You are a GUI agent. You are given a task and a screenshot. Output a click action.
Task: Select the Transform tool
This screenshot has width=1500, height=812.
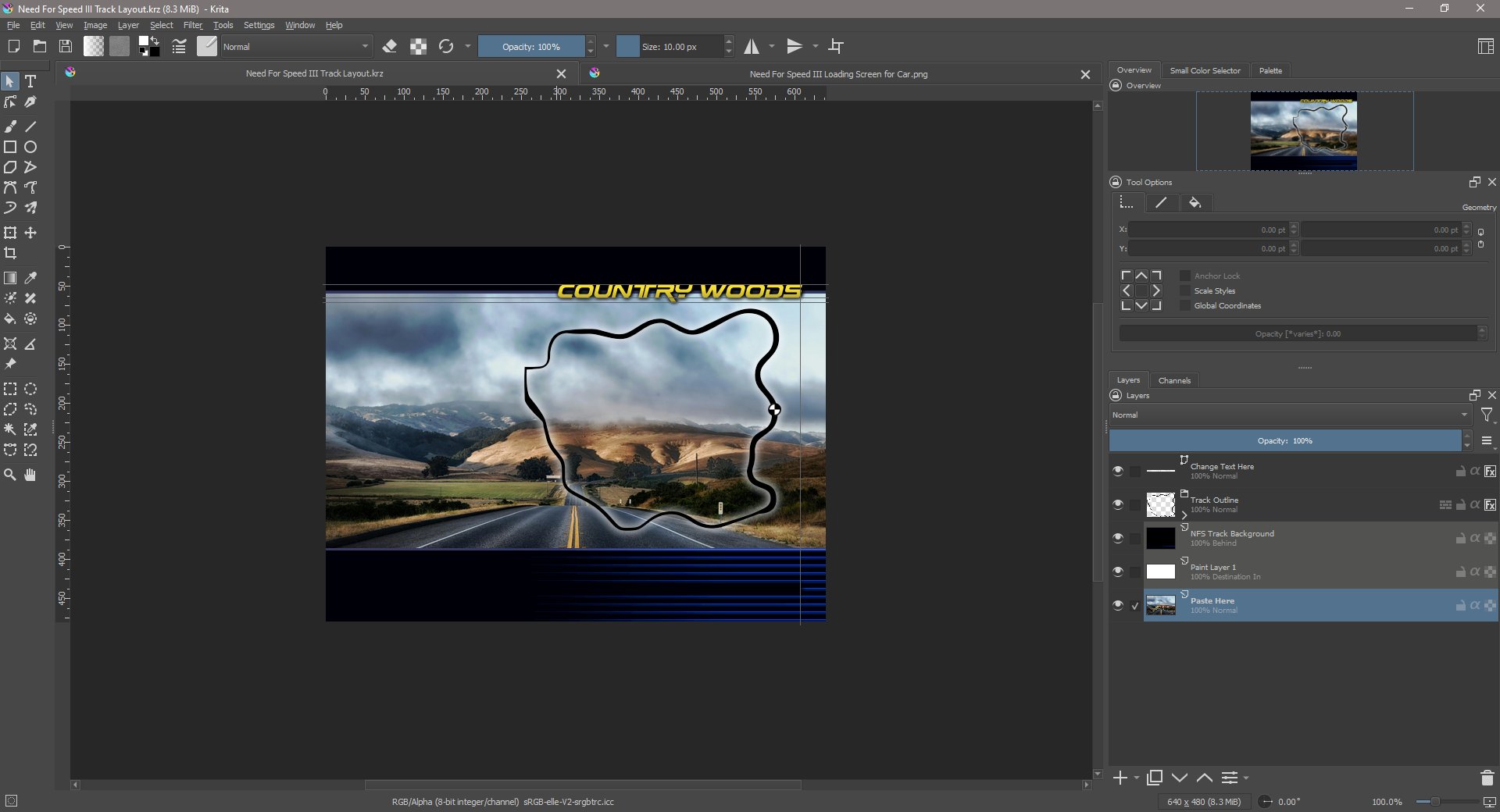coord(10,233)
